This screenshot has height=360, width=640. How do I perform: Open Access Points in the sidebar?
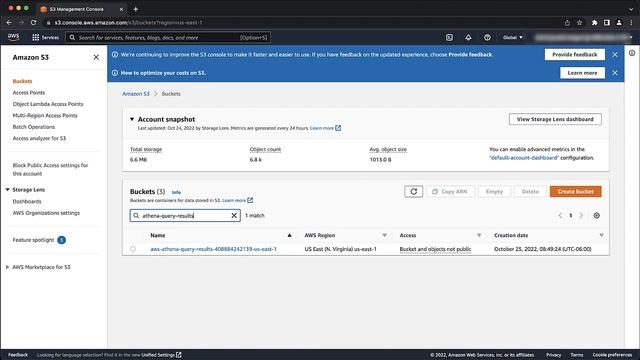(x=29, y=93)
